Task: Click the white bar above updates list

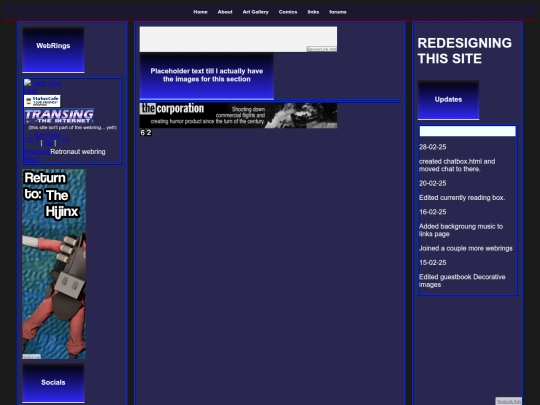Action: [x=467, y=131]
